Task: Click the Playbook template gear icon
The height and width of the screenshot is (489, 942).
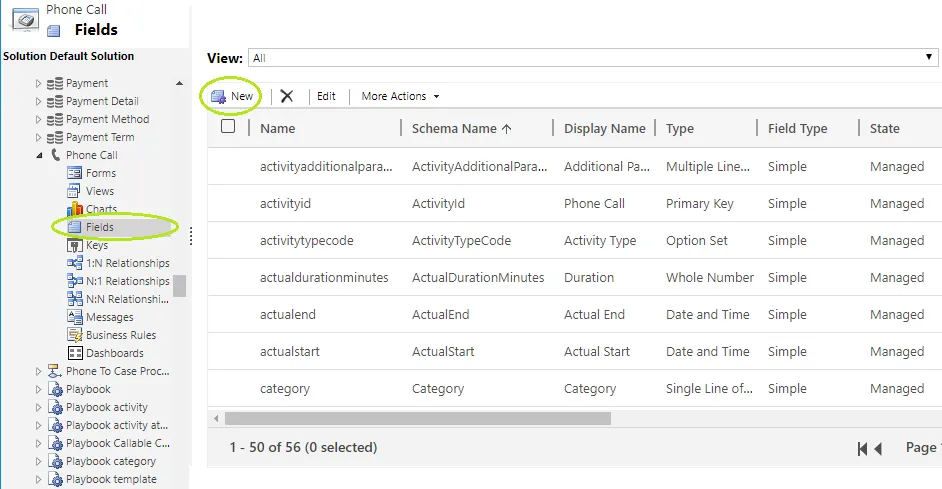Action: click(55, 479)
